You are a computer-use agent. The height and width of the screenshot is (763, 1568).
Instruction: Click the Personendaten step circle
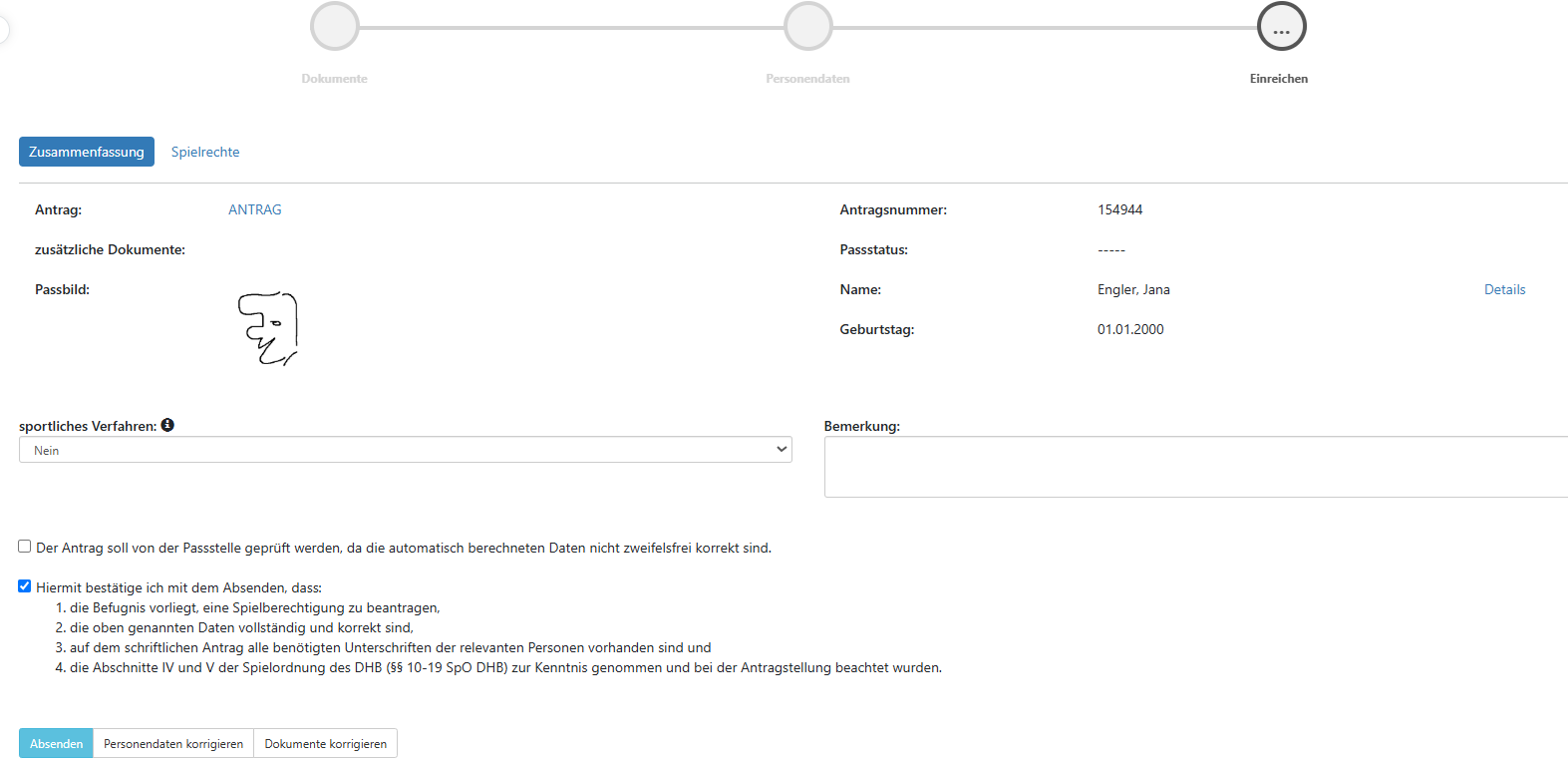(807, 27)
